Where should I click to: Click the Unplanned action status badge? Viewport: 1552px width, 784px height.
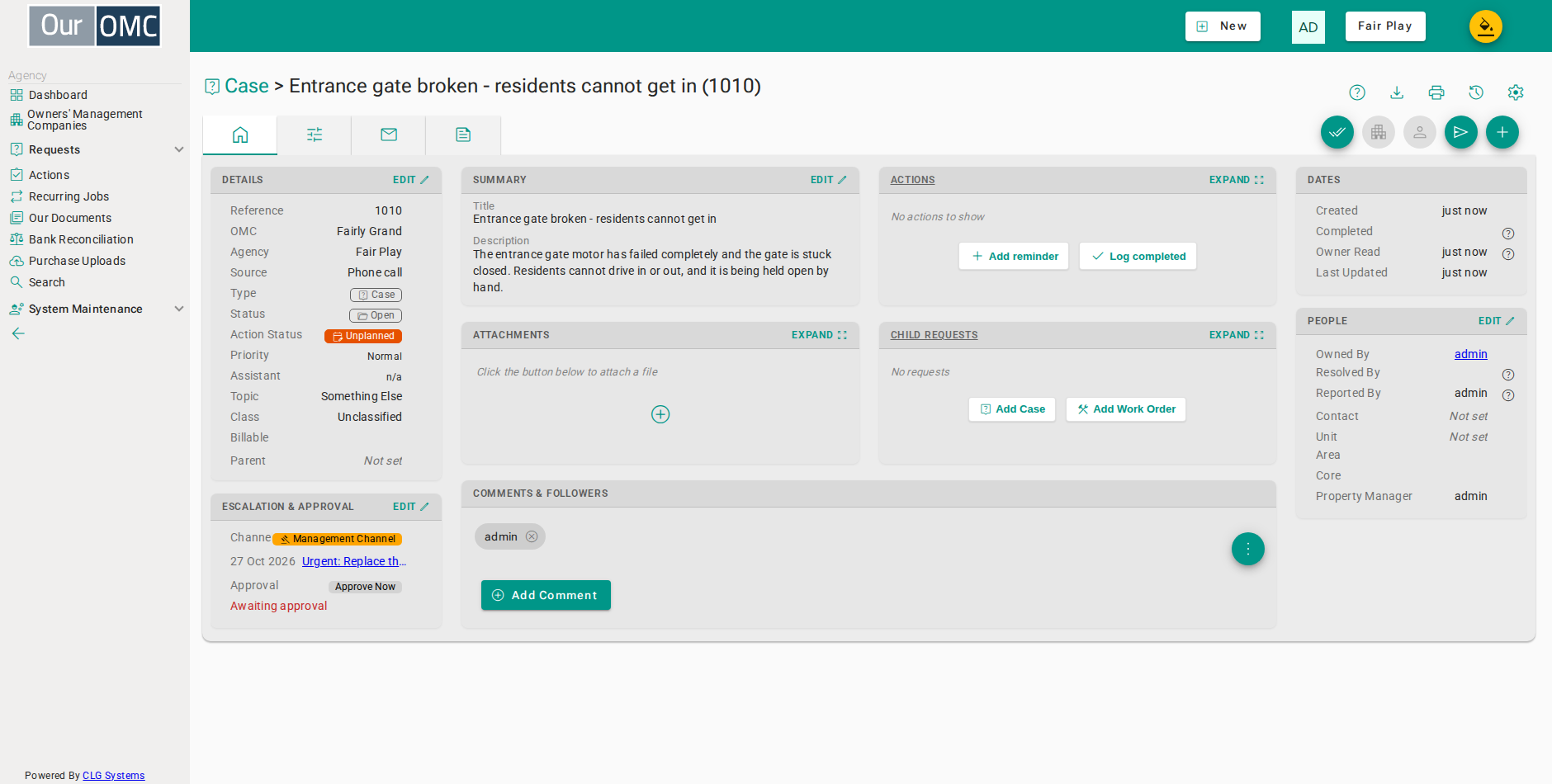point(363,336)
